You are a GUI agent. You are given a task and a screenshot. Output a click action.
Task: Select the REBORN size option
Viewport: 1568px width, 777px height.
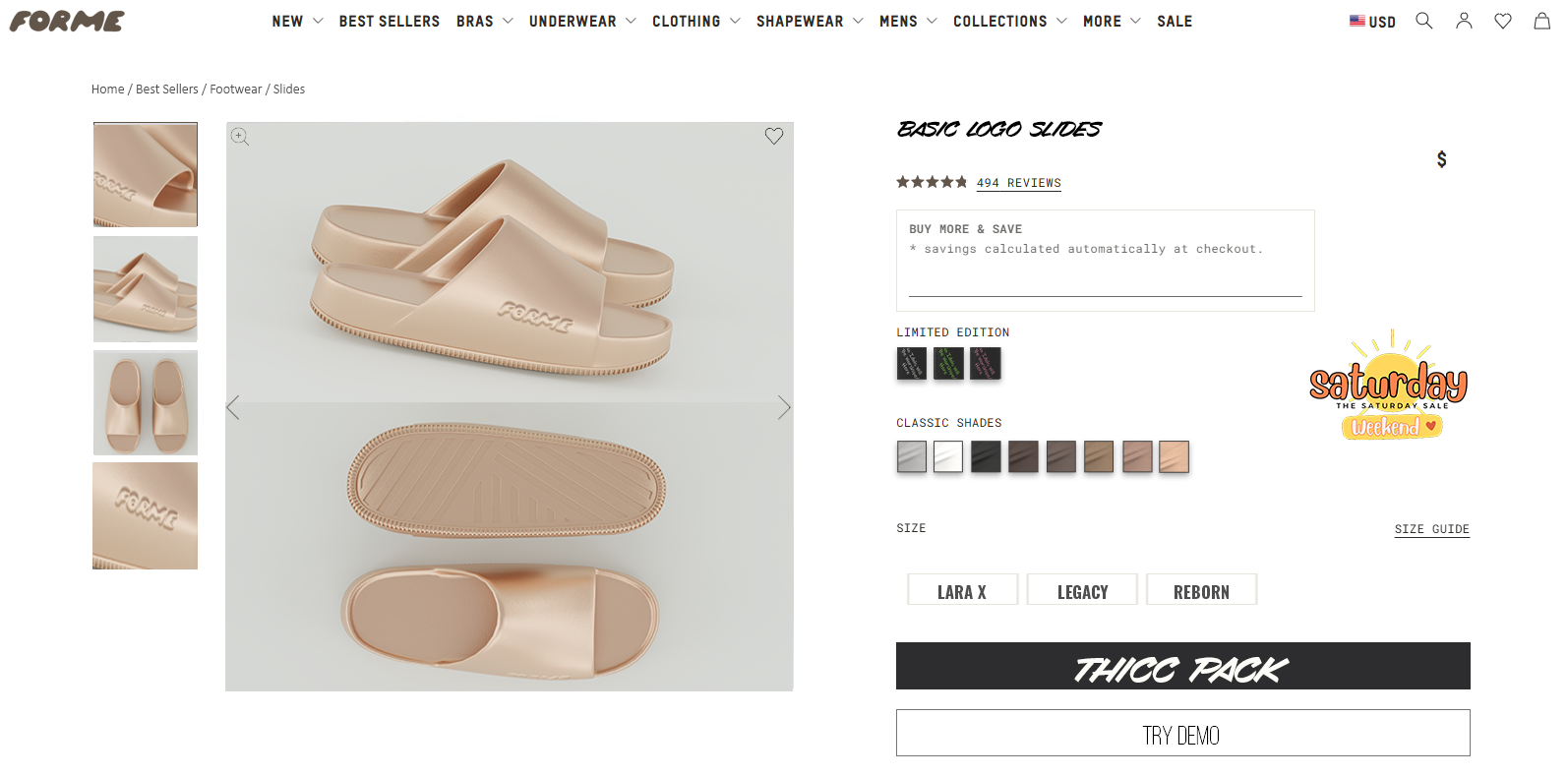pos(1201,590)
